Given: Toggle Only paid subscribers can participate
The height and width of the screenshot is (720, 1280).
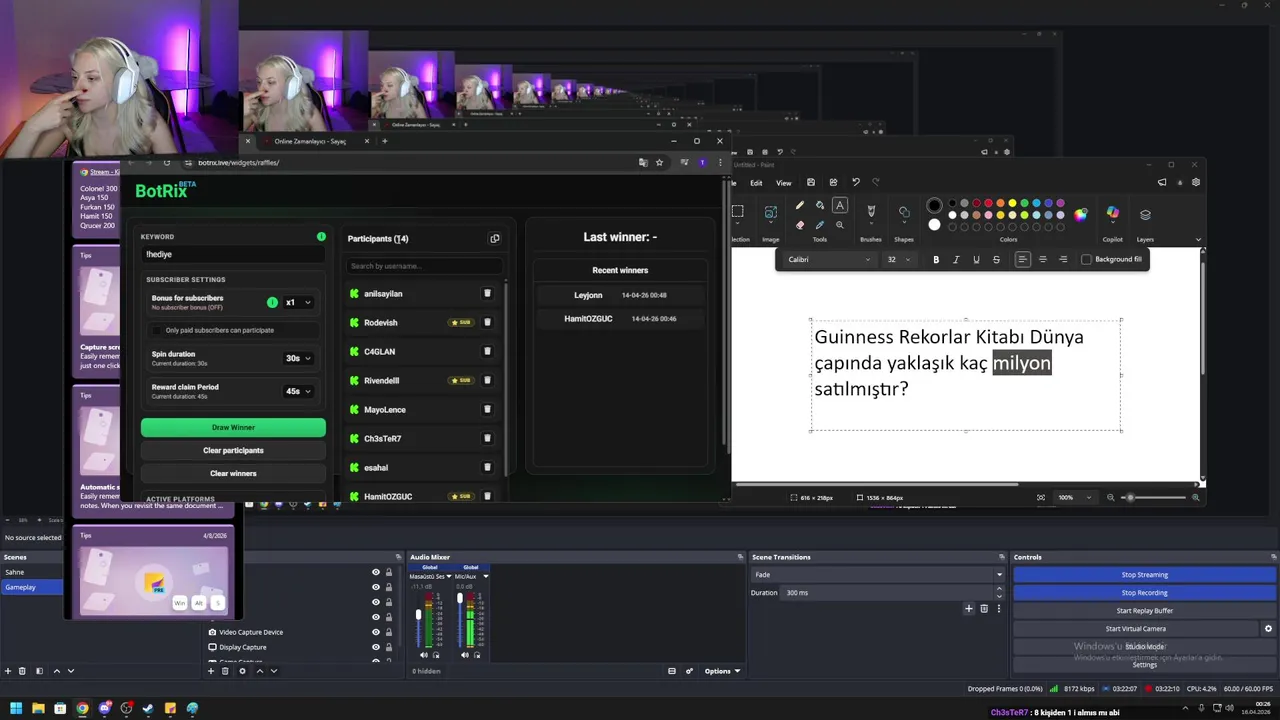Looking at the screenshot, I should [x=157, y=330].
